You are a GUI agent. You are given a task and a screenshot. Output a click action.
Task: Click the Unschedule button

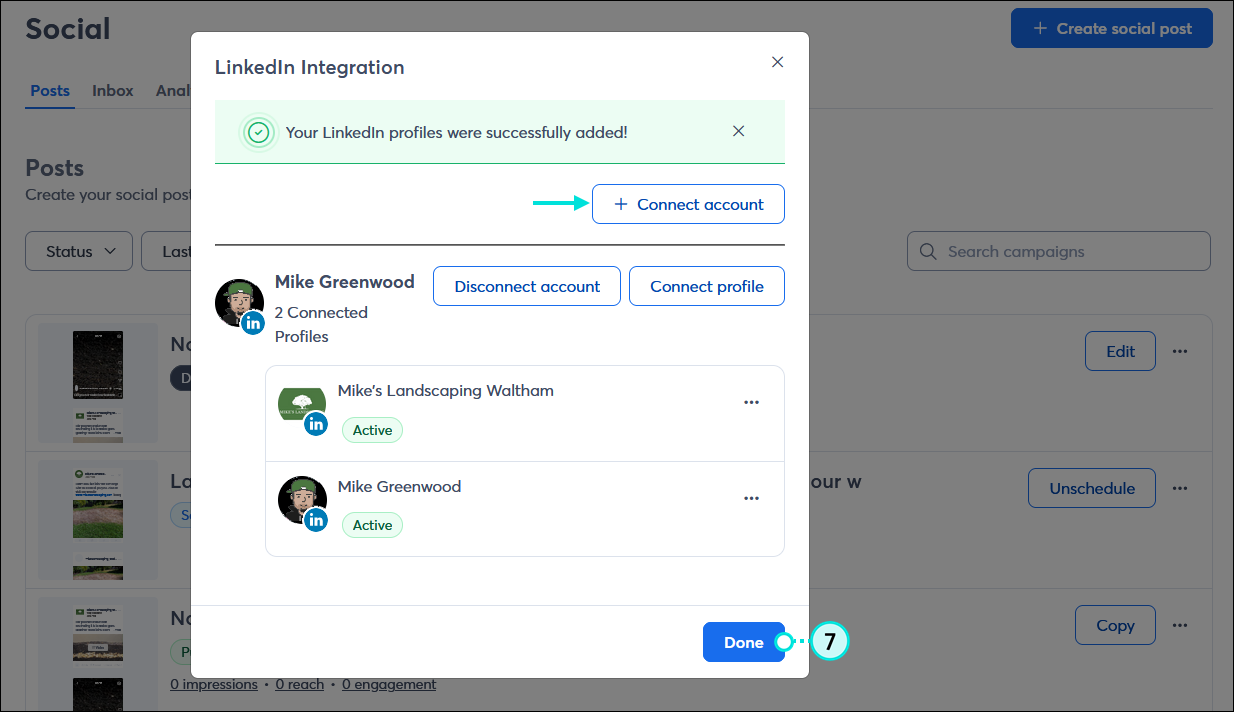pos(1092,488)
